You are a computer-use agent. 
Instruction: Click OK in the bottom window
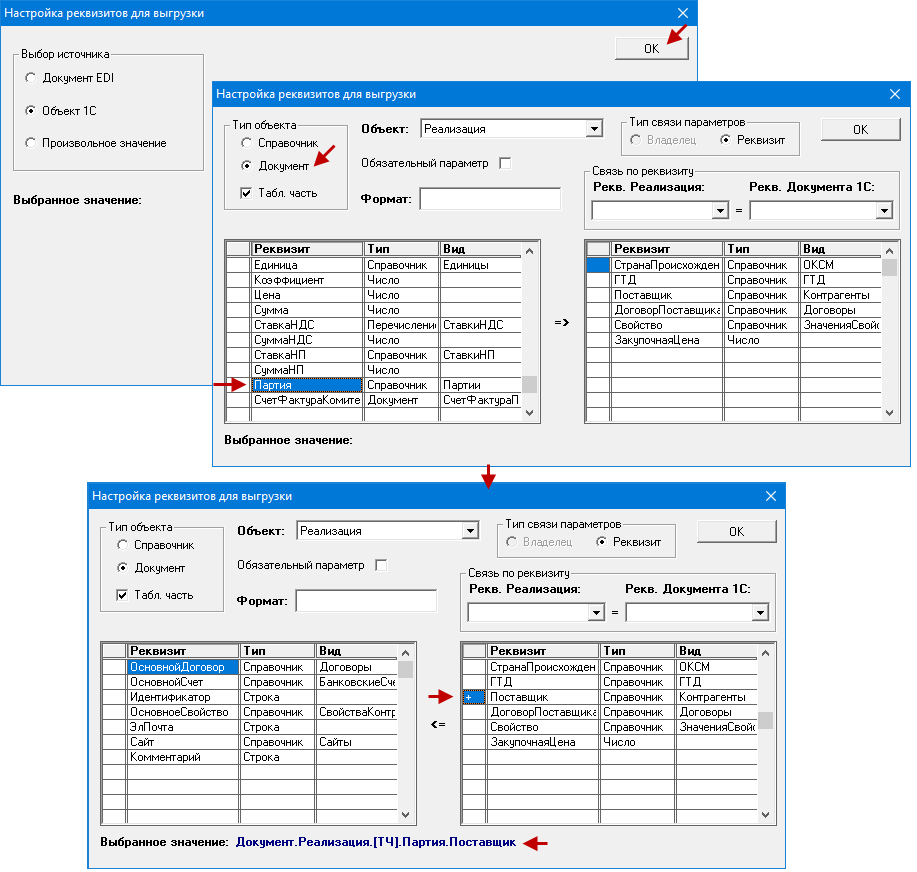736,532
